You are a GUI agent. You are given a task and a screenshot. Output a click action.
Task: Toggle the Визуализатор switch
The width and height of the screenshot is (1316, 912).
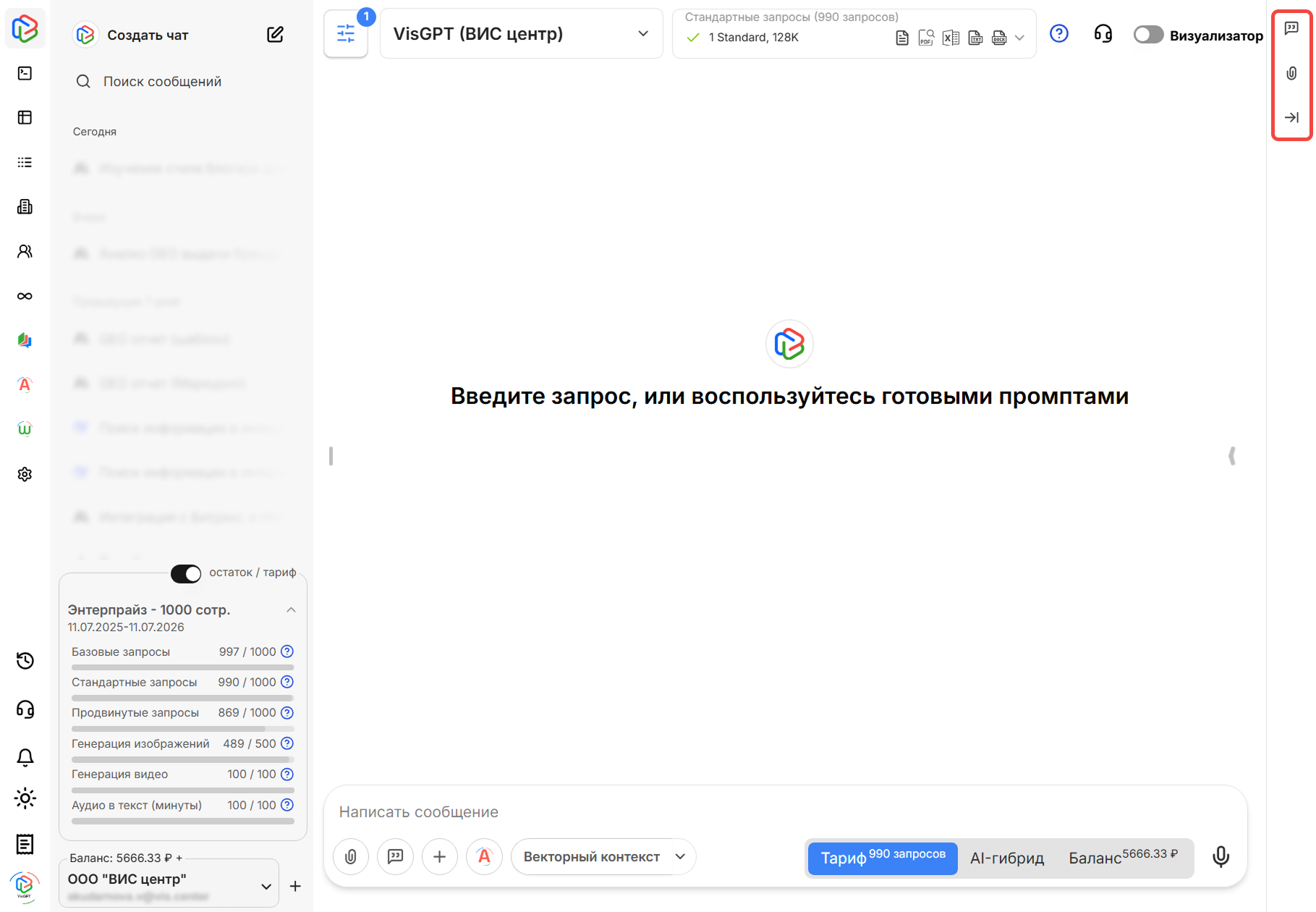[x=1147, y=34]
